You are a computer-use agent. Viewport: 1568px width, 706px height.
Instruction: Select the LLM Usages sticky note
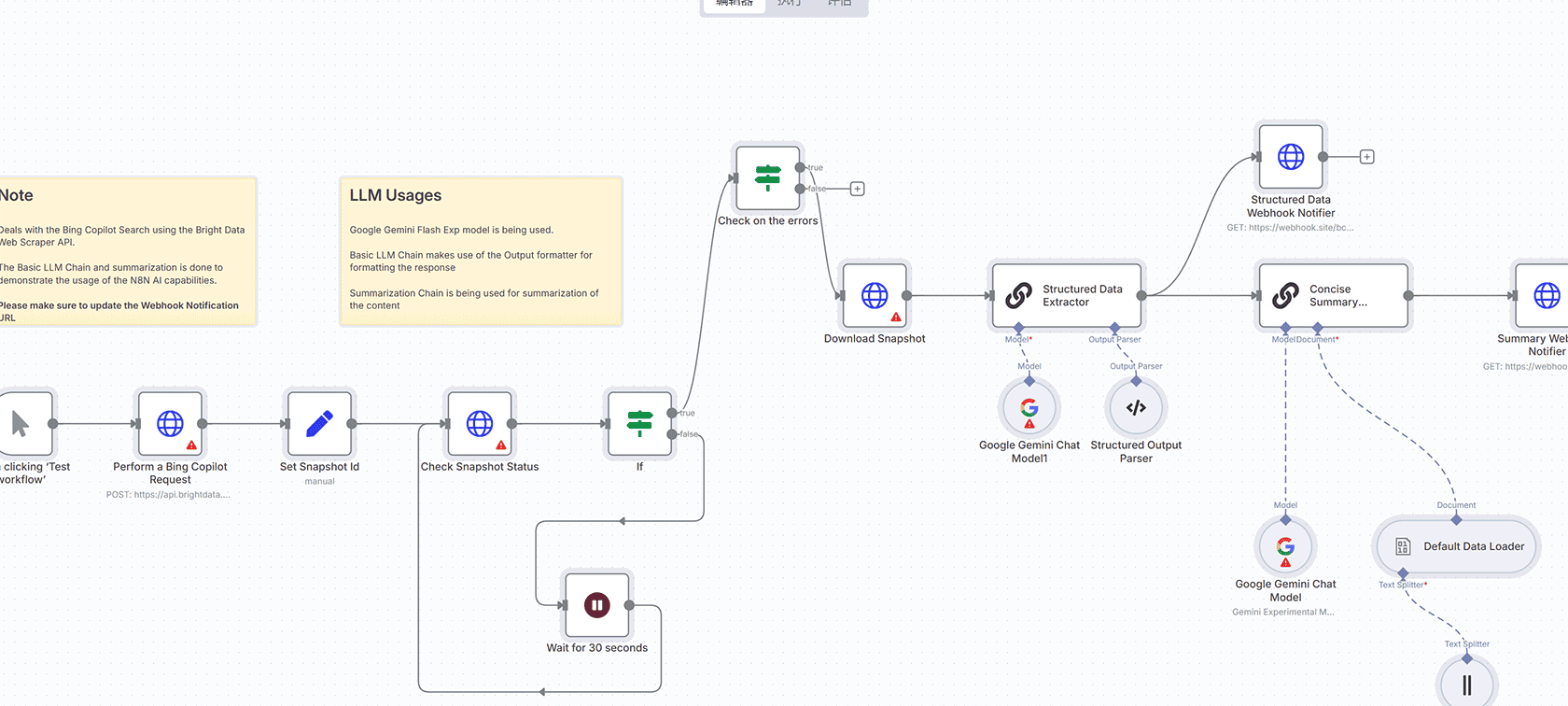481,251
